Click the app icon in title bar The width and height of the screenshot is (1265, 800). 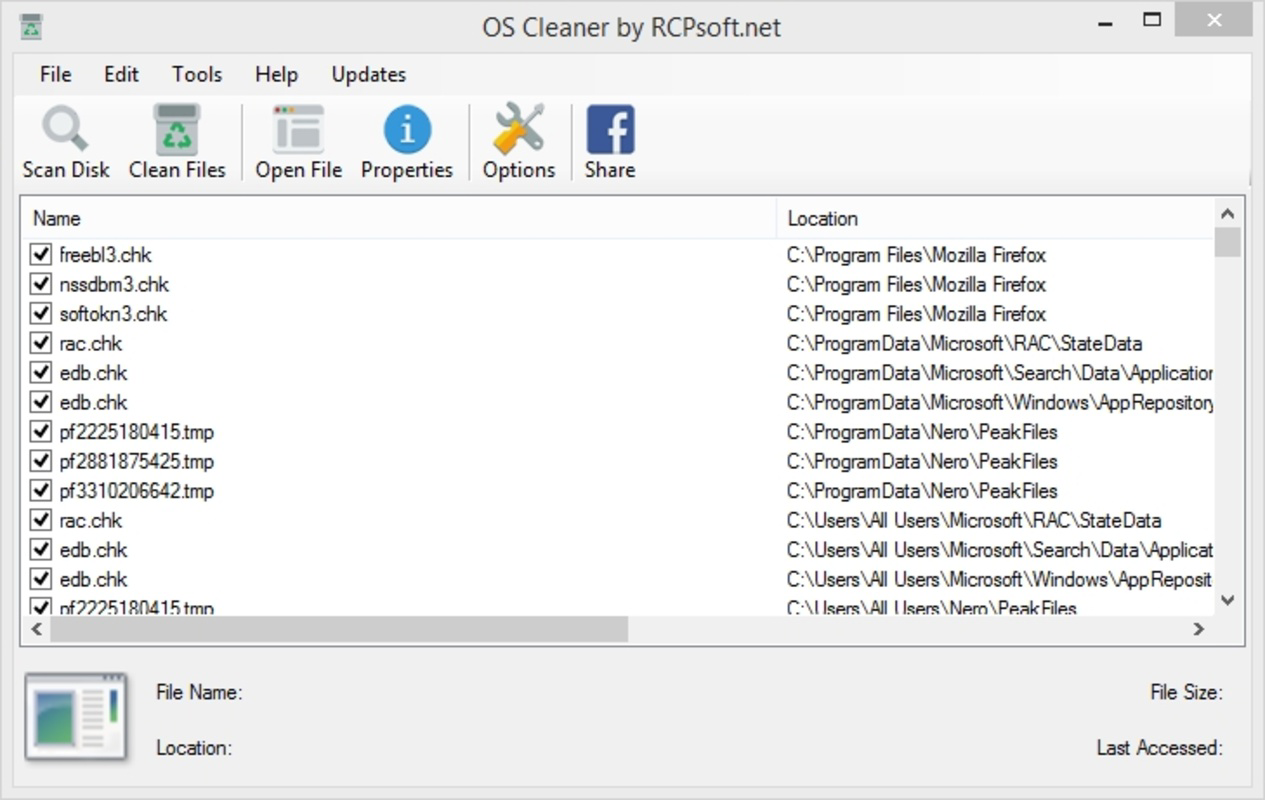31,26
